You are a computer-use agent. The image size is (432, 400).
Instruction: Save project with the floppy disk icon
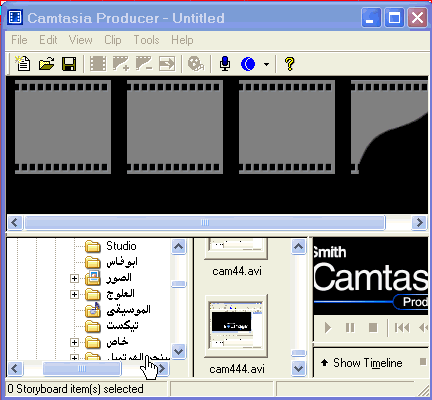click(x=69, y=63)
